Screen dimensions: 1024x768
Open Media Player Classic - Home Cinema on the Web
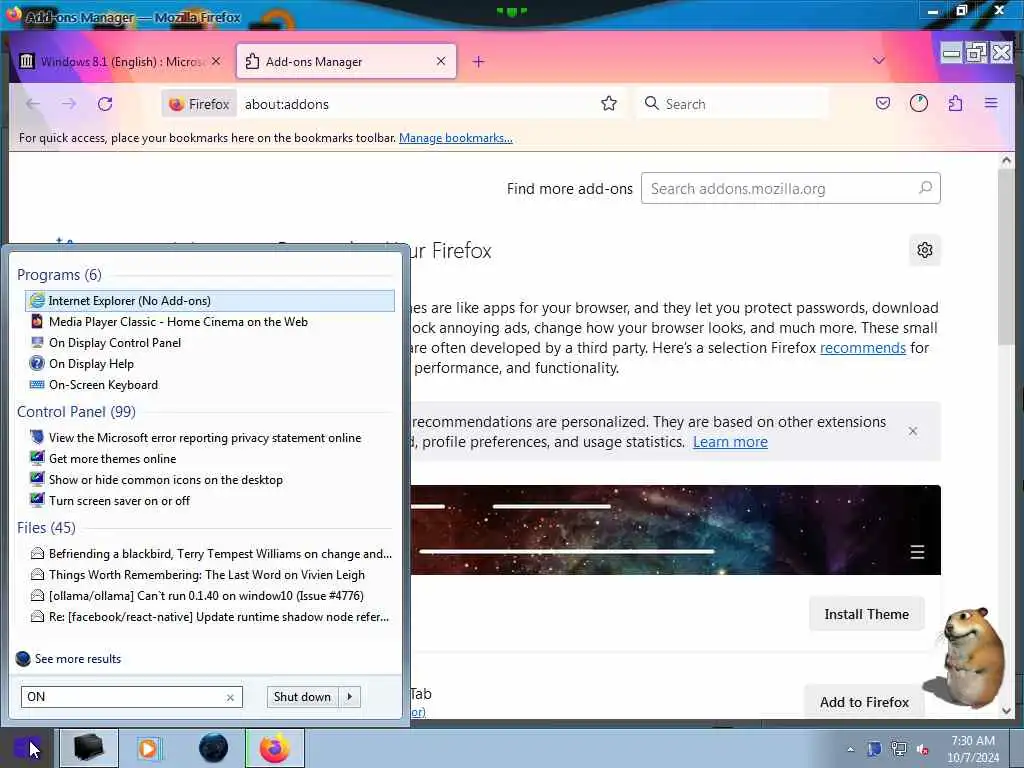click(x=210, y=321)
